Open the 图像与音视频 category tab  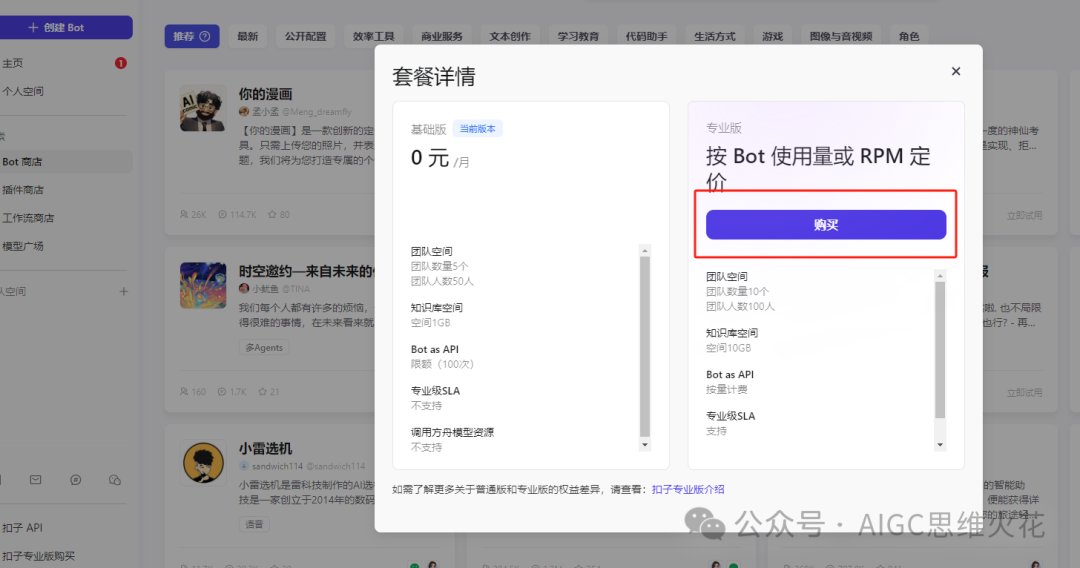point(840,36)
